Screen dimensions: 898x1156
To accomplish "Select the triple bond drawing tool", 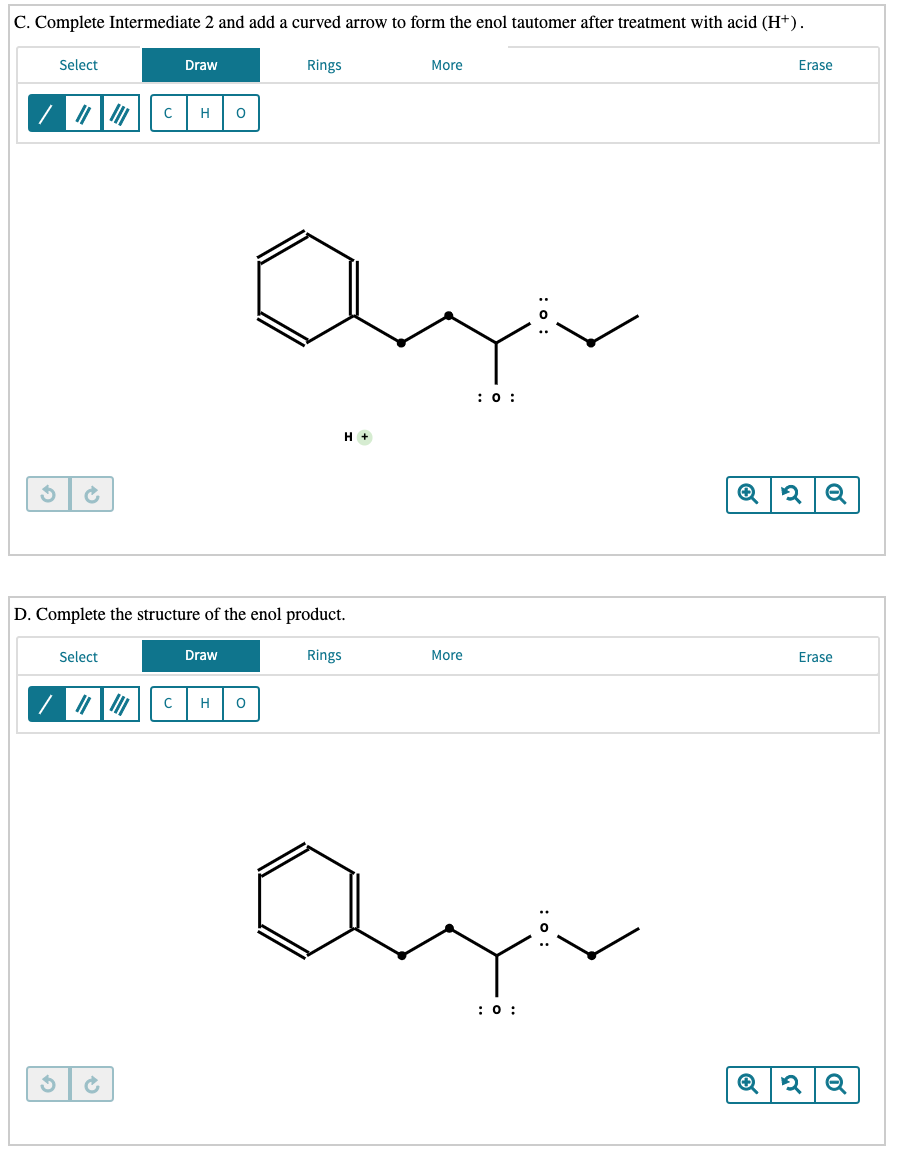I will coord(118,113).
